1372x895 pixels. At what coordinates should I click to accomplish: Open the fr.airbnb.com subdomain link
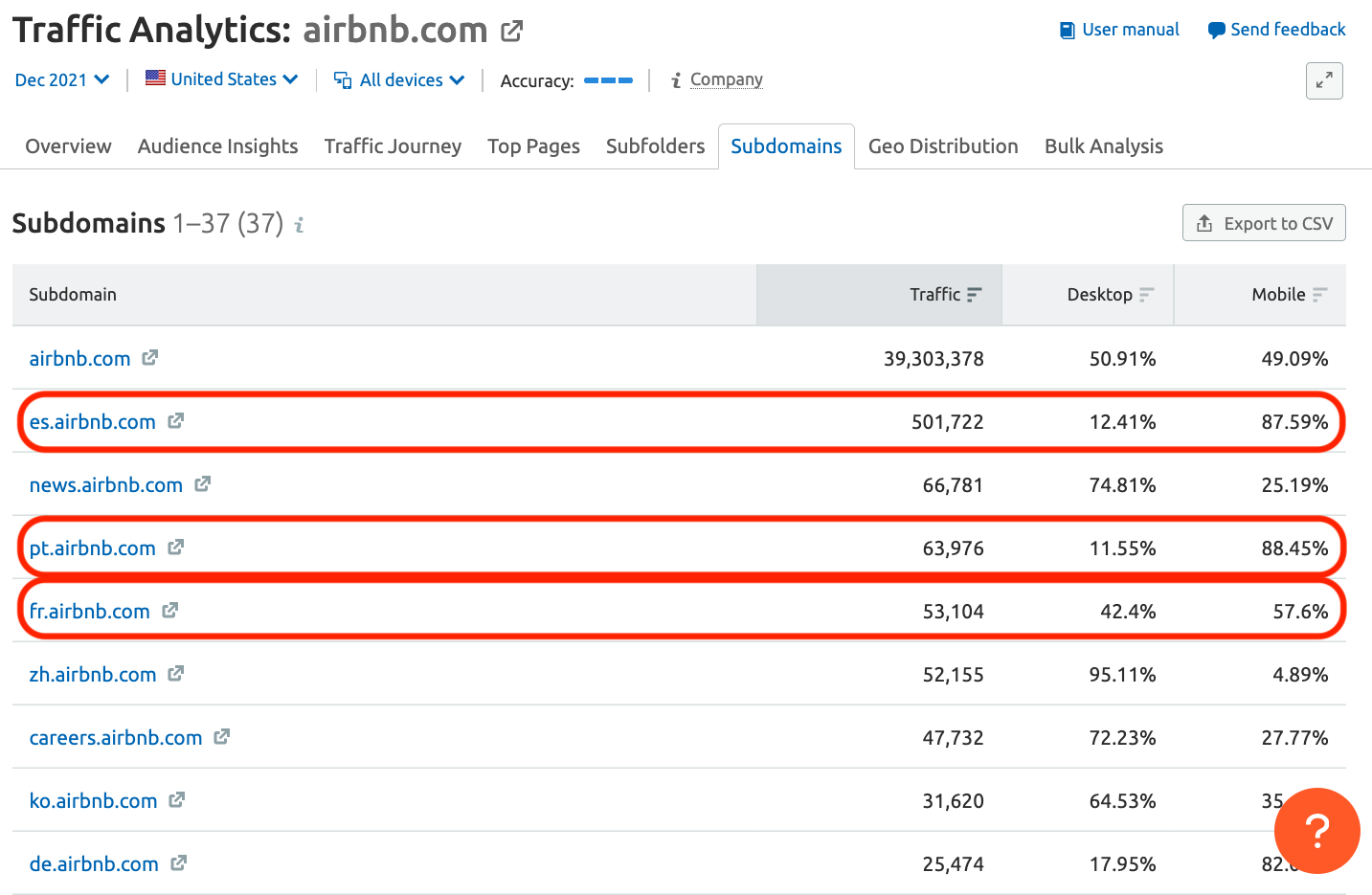pyautogui.click(x=89, y=612)
